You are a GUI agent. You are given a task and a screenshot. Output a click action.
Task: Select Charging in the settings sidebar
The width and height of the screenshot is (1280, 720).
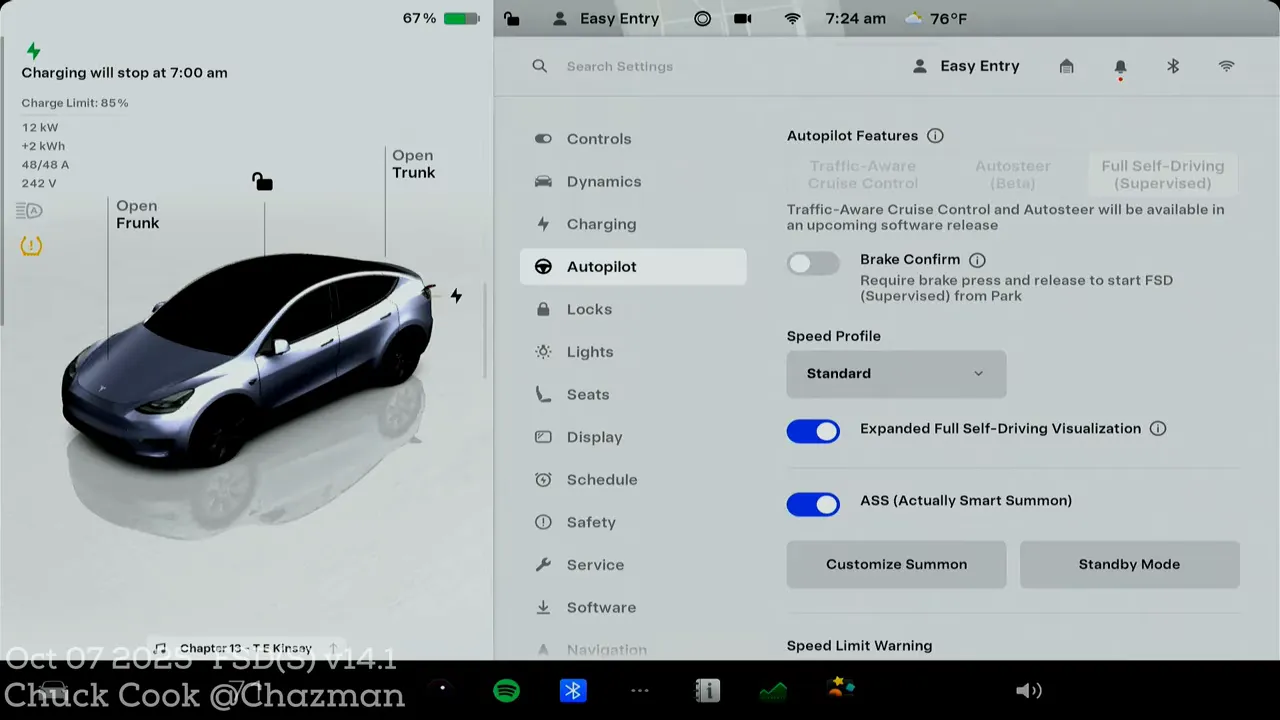(x=601, y=224)
